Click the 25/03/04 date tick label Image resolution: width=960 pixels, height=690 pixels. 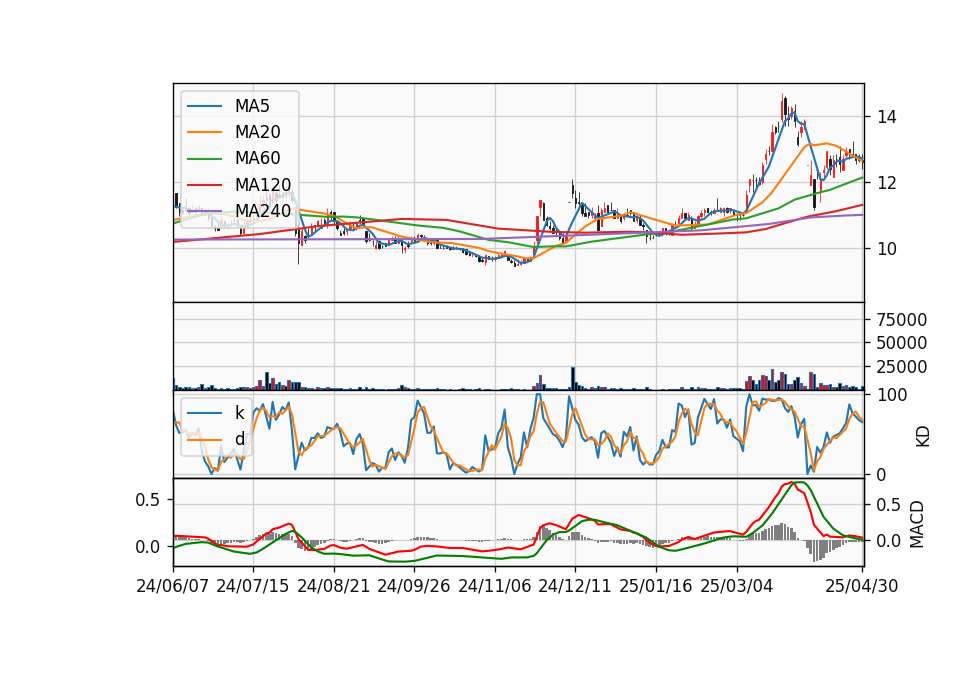point(737,586)
